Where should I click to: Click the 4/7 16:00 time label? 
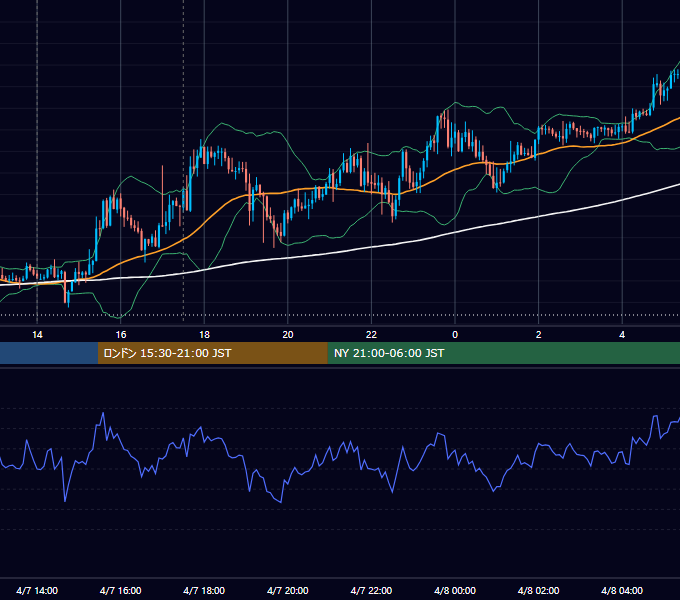(x=121, y=590)
